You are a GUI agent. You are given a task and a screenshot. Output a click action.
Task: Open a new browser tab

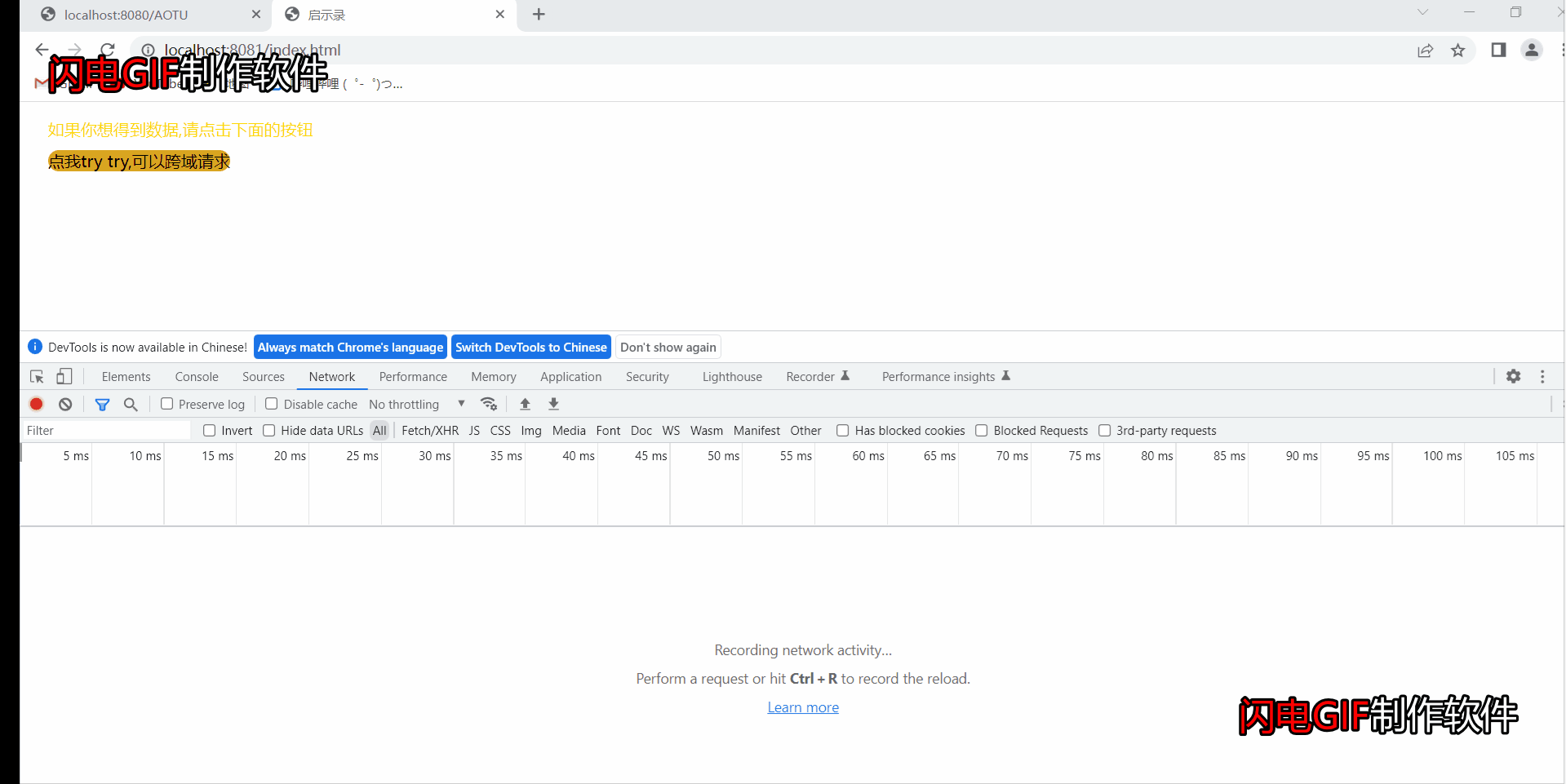(x=539, y=14)
